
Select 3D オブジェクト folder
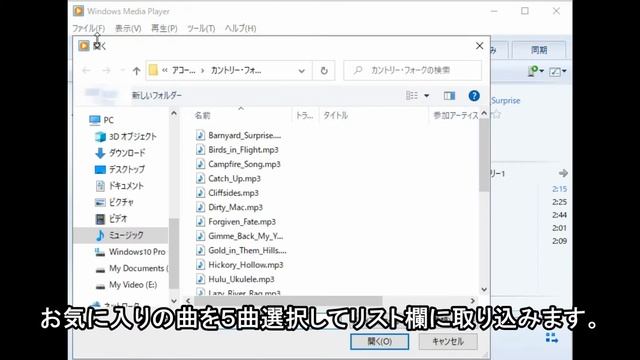(x=126, y=136)
